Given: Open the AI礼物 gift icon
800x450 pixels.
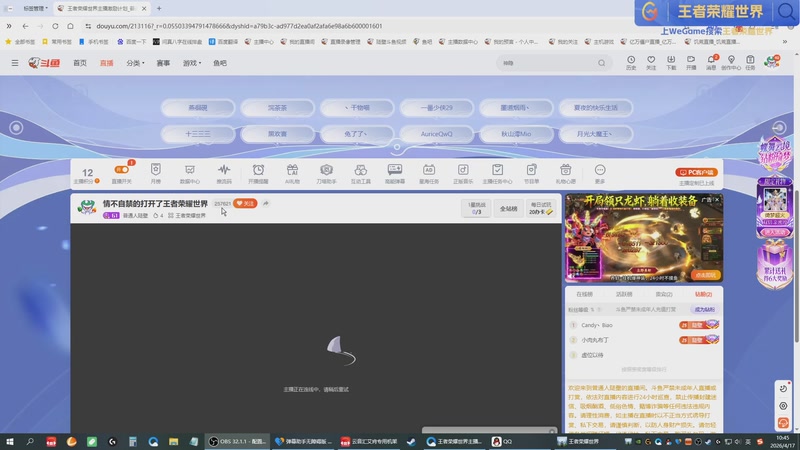Looking at the screenshot, I should click(x=292, y=173).
